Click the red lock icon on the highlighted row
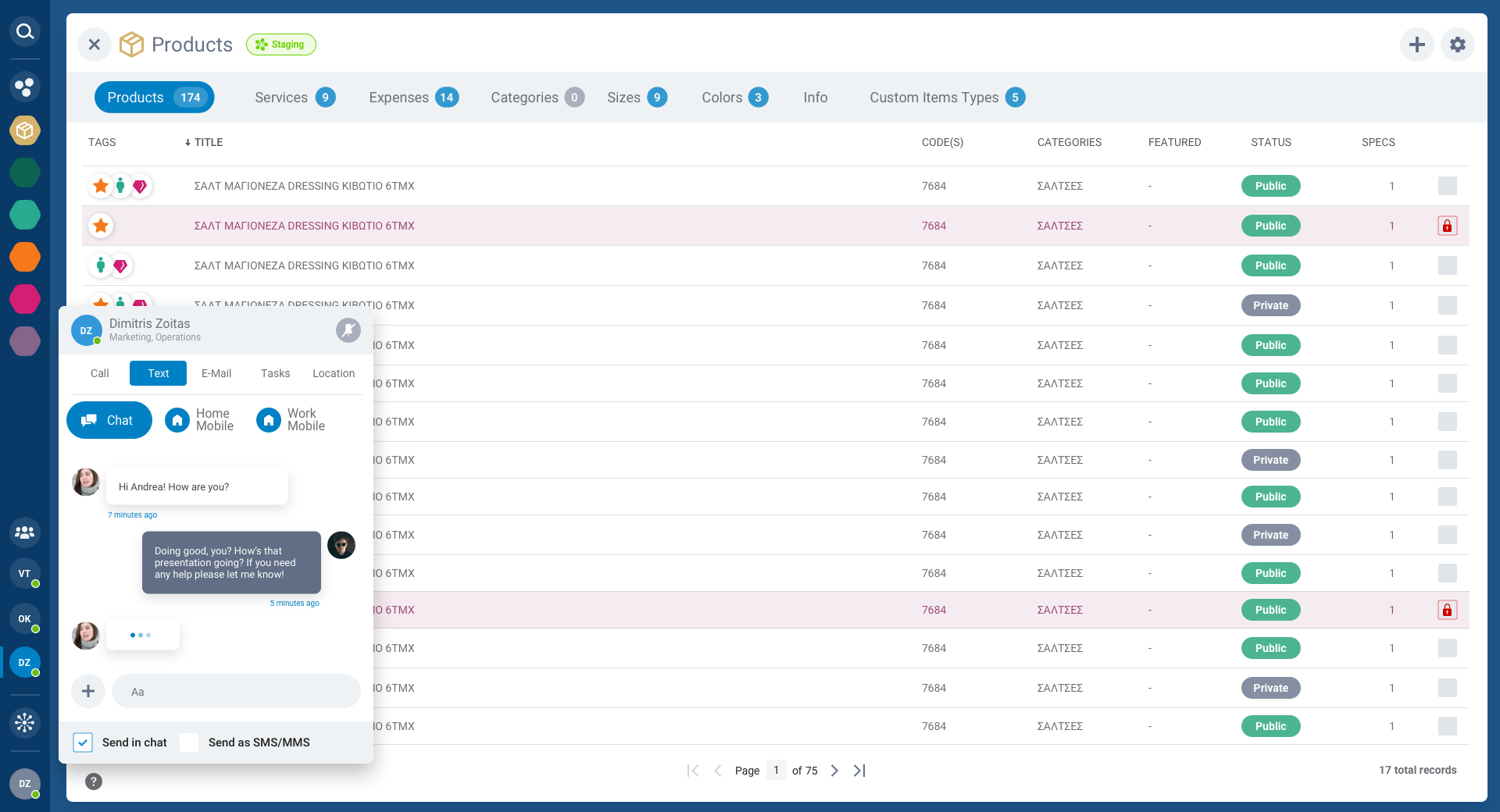This screenshot has height=812, width=1500. click(1448, 226)
